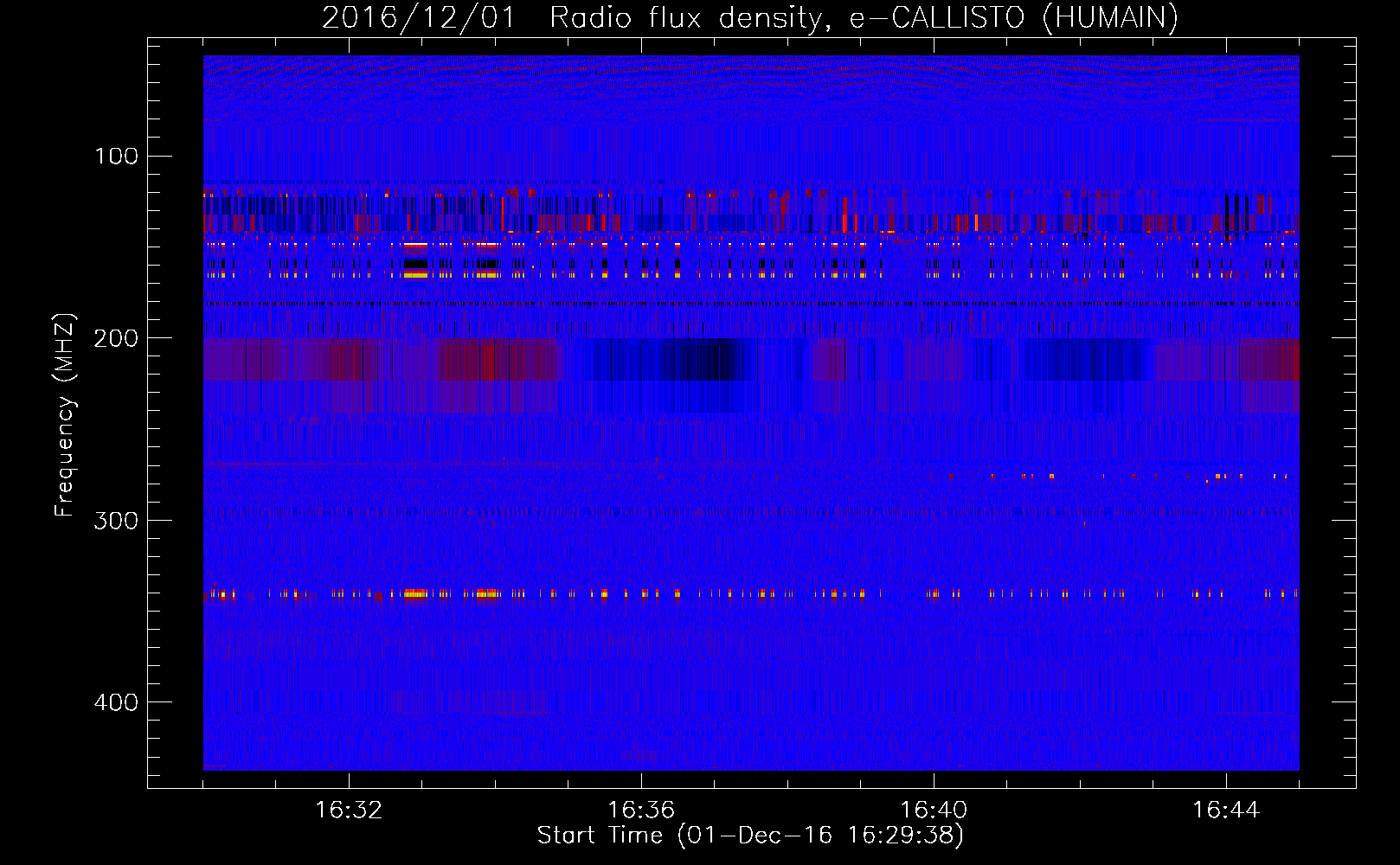
Task: Select the 'Start Time (01-Dec-16 16:29:38)' axis label
Action: [x=751, y=836]
